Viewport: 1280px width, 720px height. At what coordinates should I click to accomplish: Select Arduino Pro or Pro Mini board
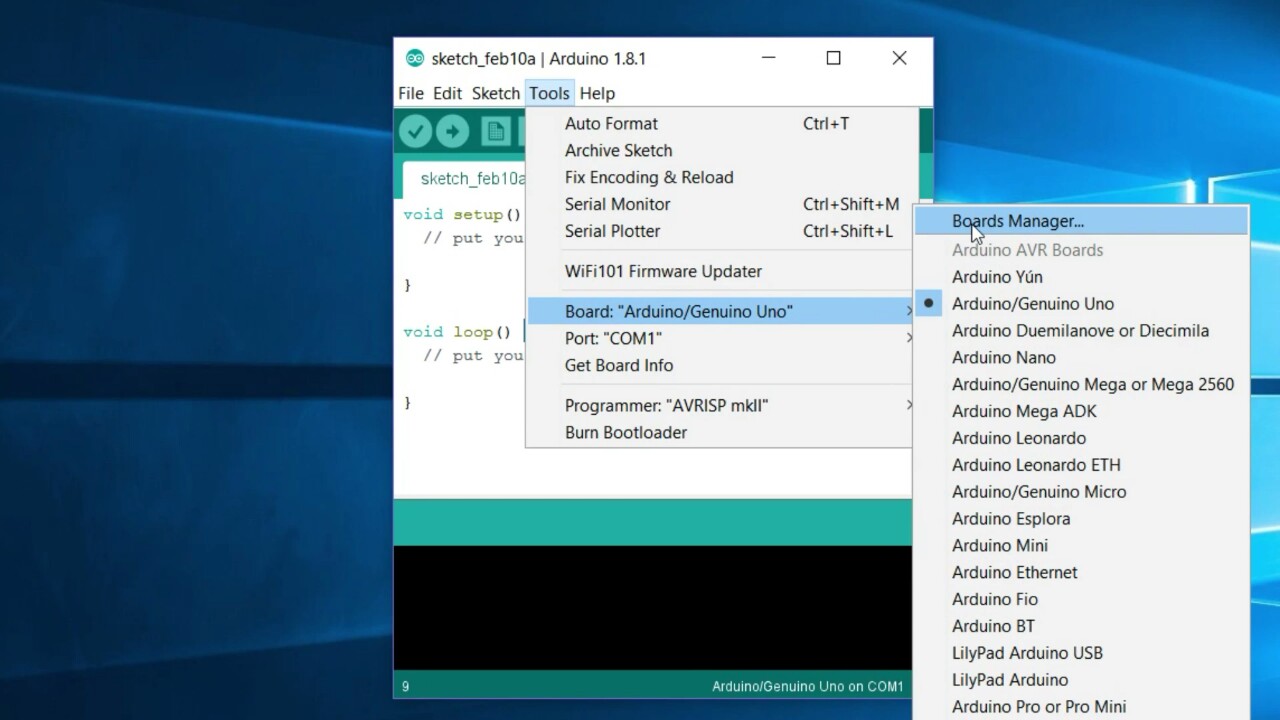pyautogui.click(x=1082, y=707)
